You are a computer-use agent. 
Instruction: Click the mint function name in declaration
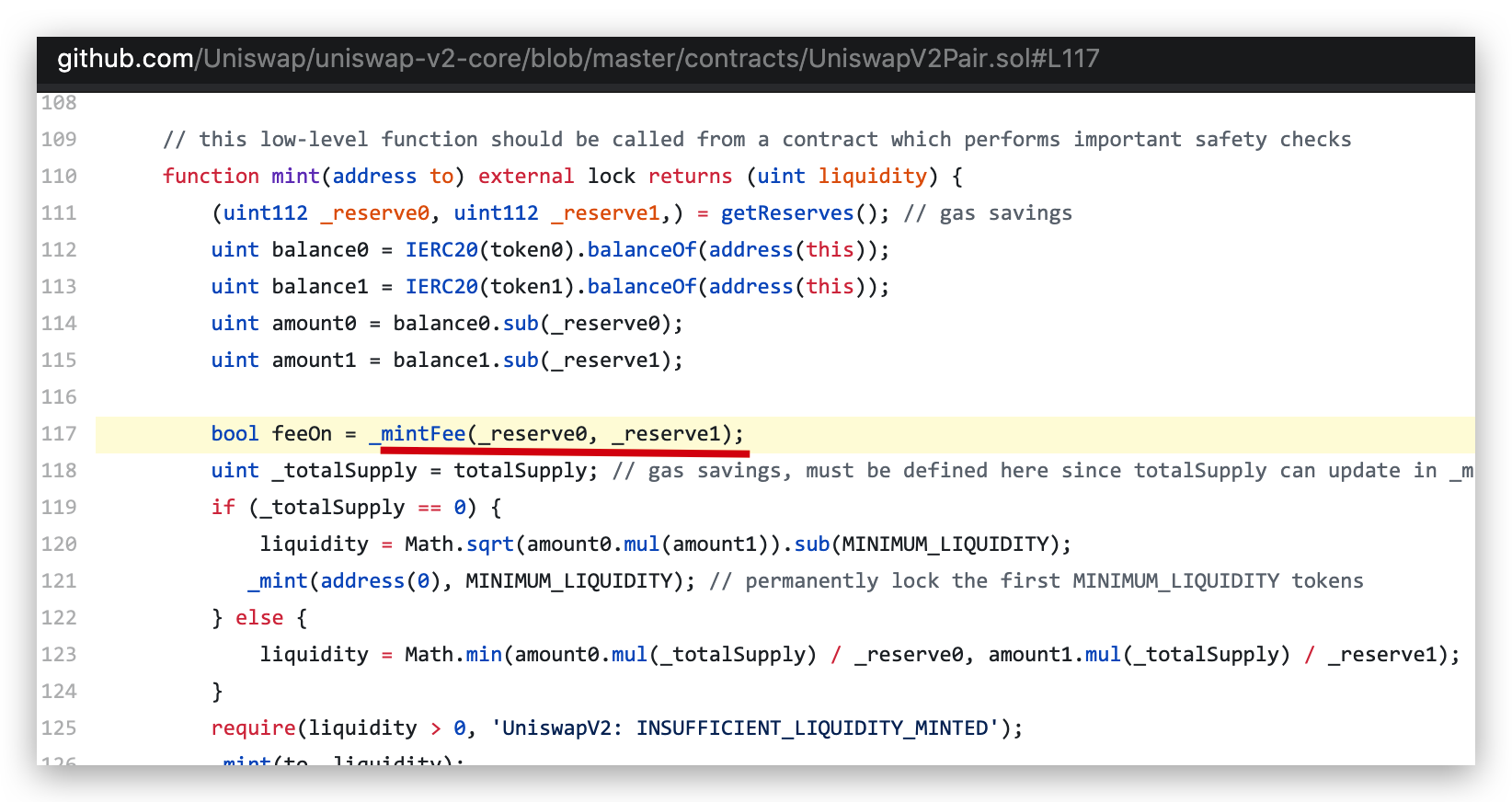click(x=294, y=177)
